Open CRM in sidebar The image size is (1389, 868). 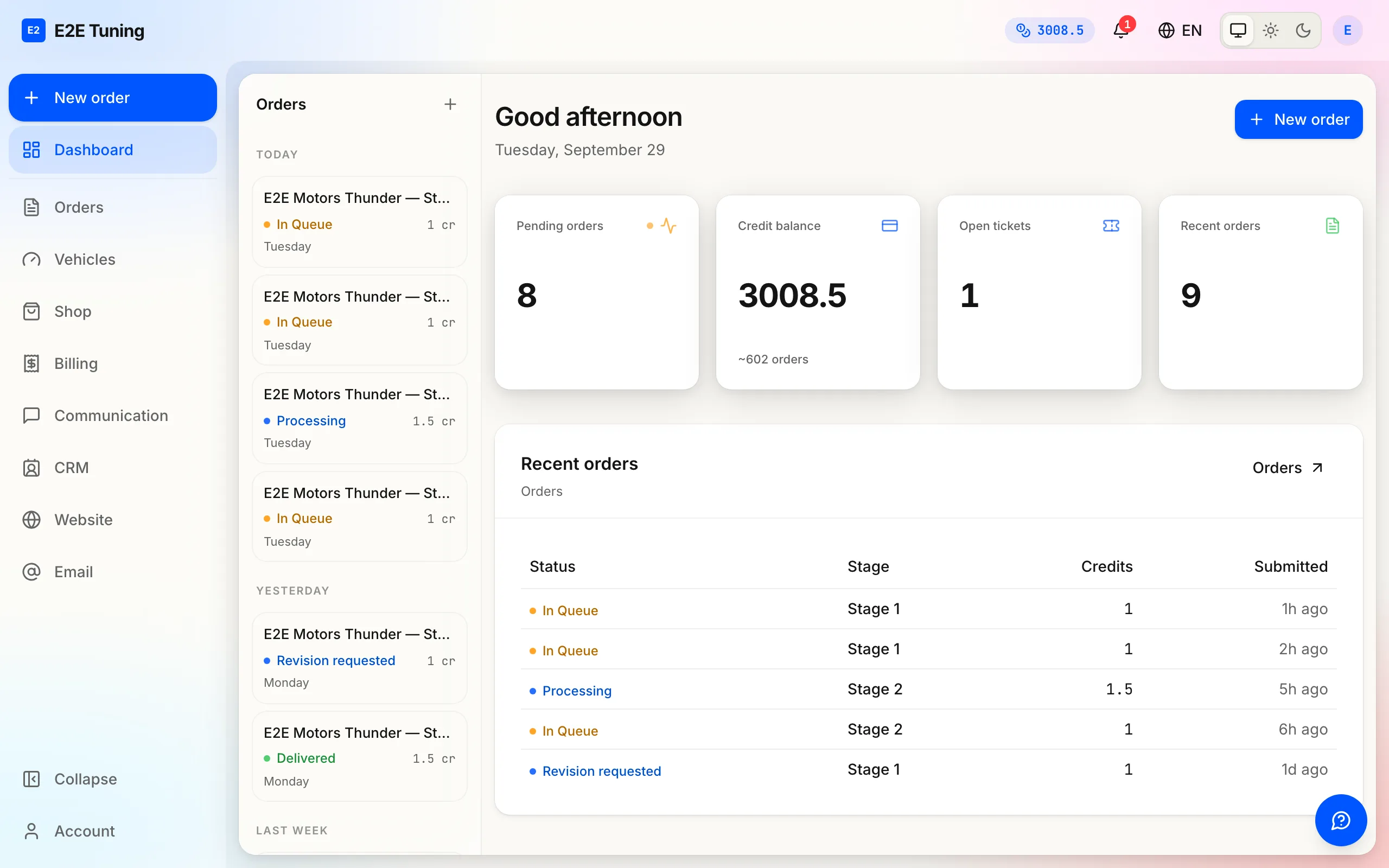[x=112, y=468]
